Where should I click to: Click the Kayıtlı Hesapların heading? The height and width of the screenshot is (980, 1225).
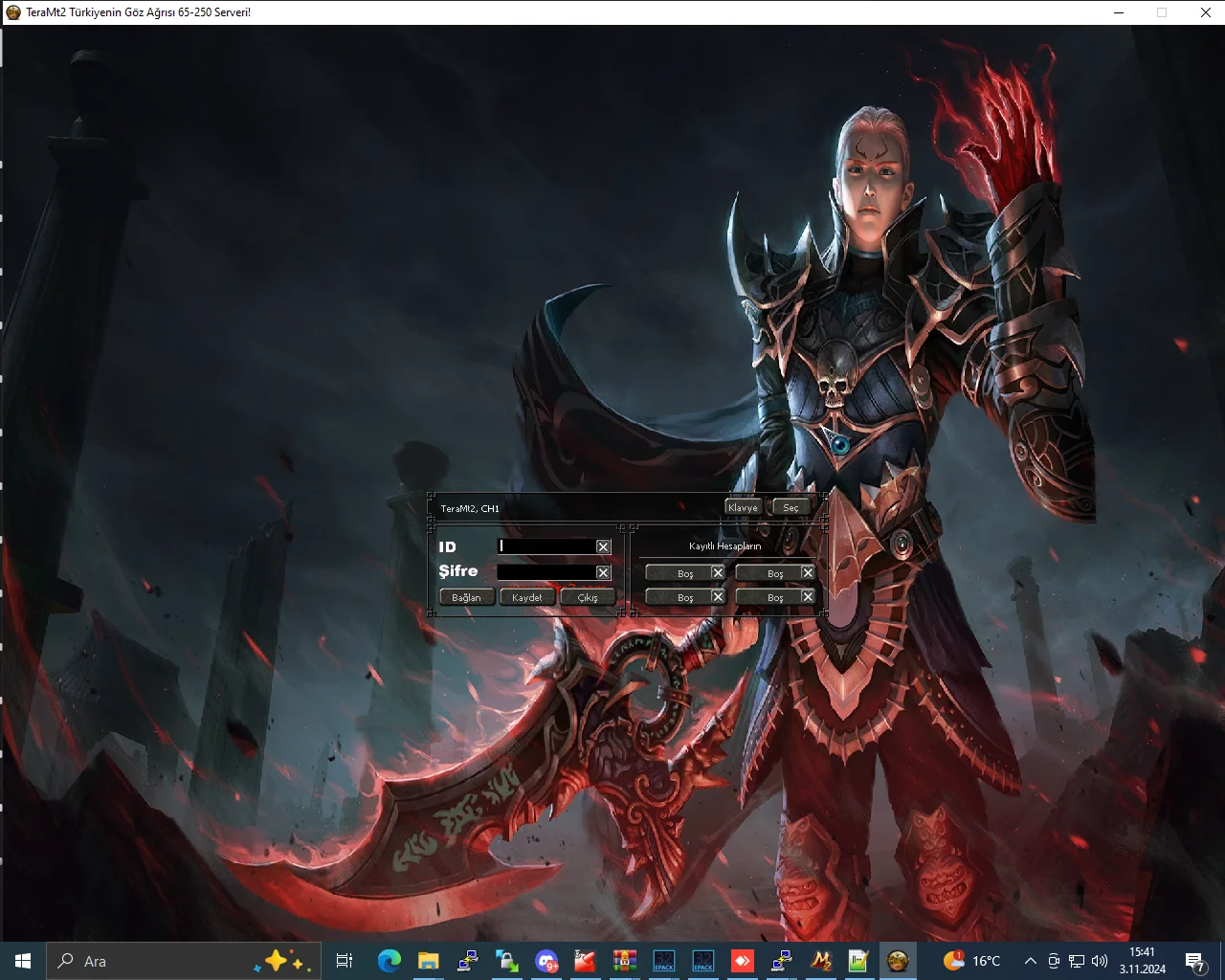[724, 546]
